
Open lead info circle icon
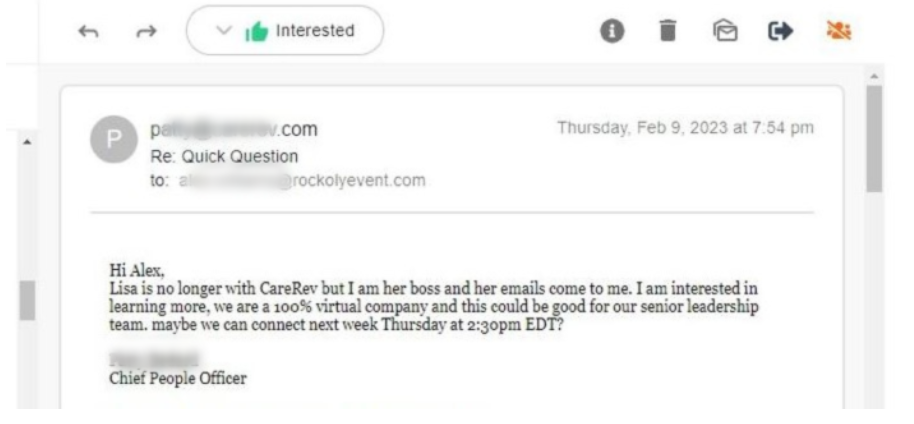612,31
